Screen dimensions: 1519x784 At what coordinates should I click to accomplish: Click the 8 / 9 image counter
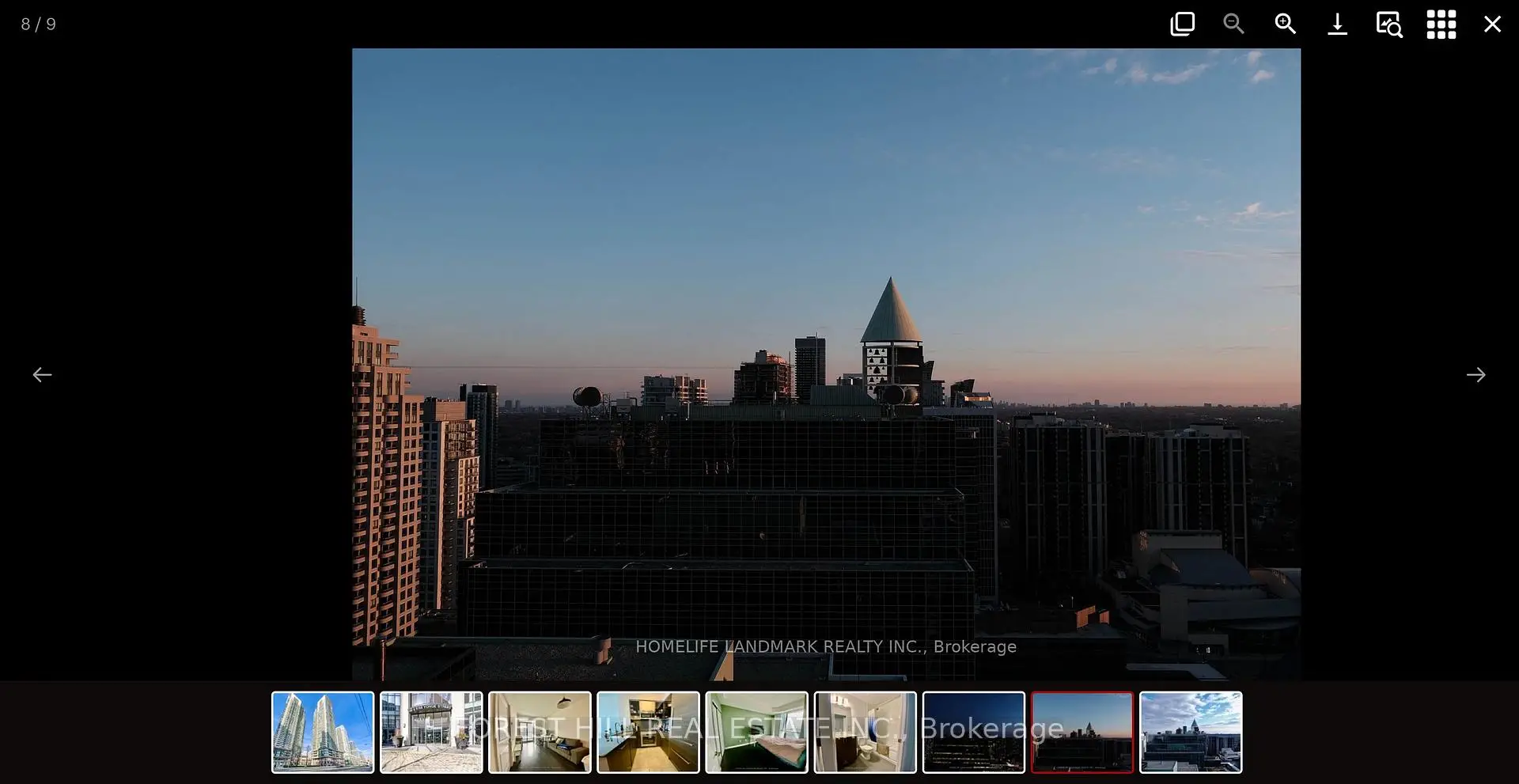click(x=38, y=25)
